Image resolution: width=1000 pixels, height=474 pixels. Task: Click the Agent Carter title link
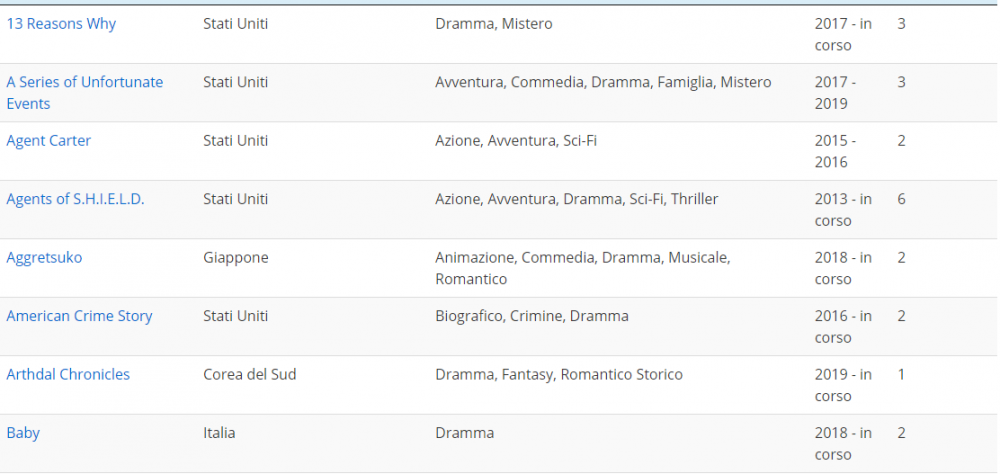[x=48, y=141]
